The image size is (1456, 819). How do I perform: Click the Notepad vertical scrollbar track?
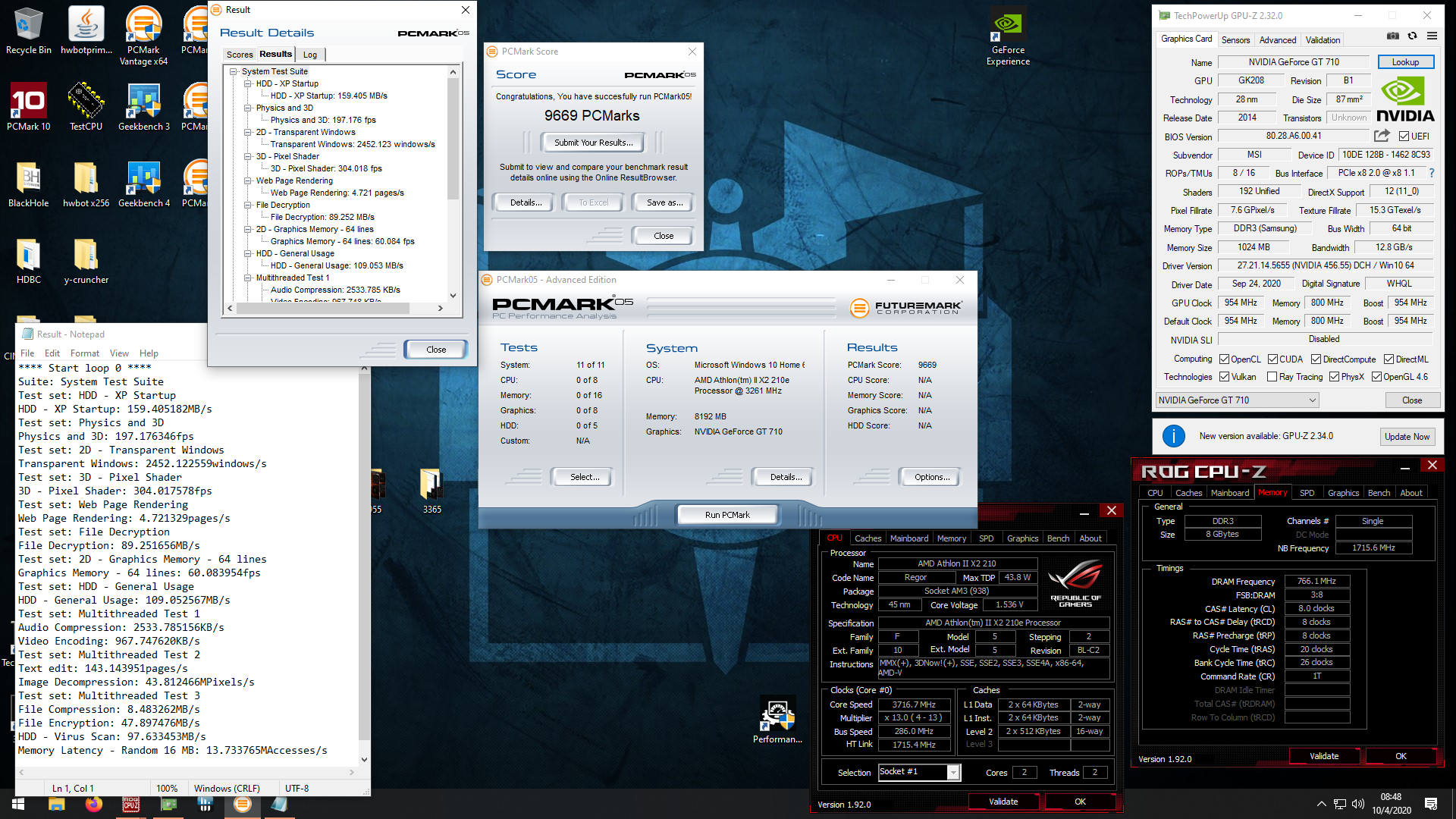364,561
